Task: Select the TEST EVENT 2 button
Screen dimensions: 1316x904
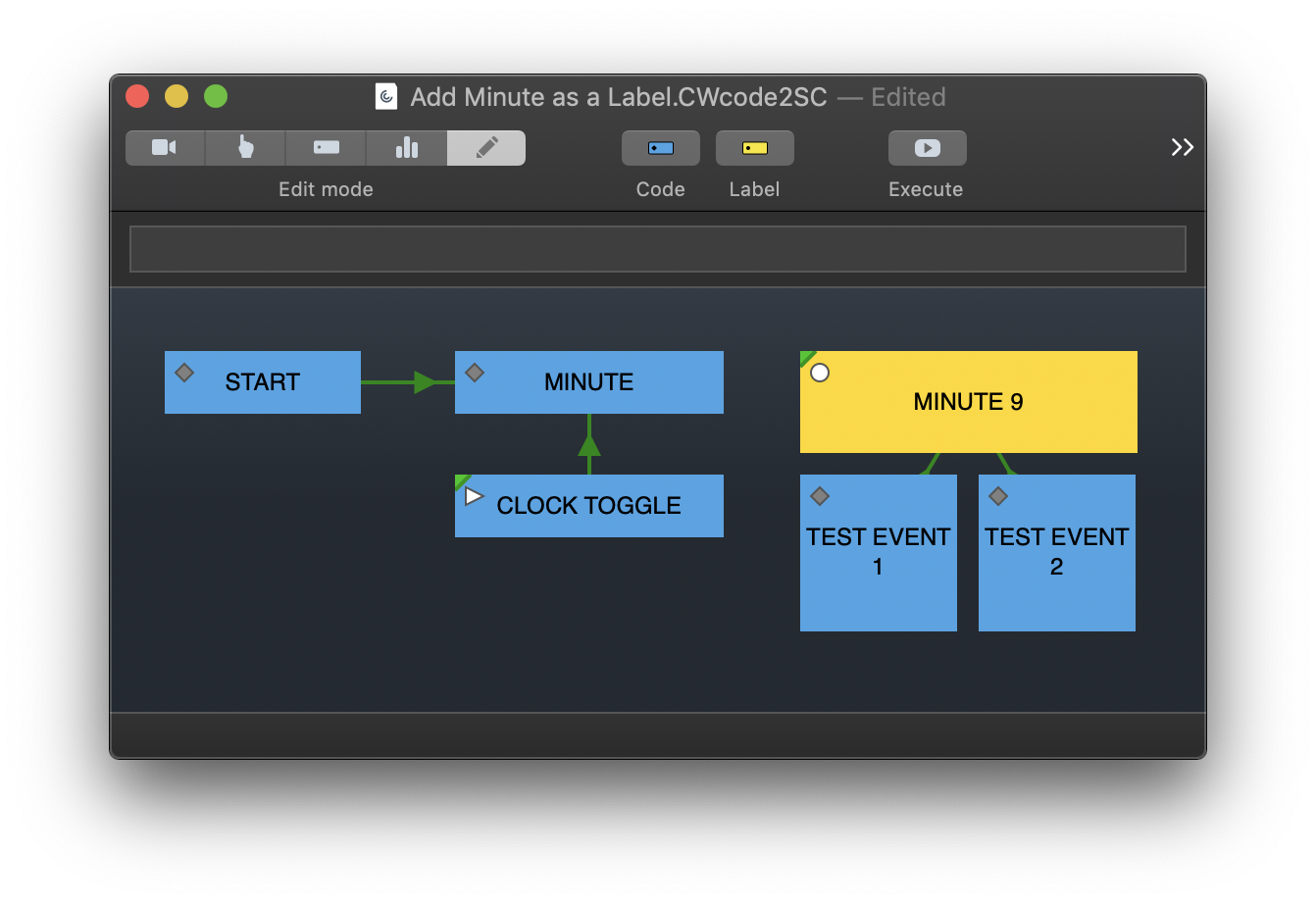Action: pyautogui.click(x=1057, y=553)
